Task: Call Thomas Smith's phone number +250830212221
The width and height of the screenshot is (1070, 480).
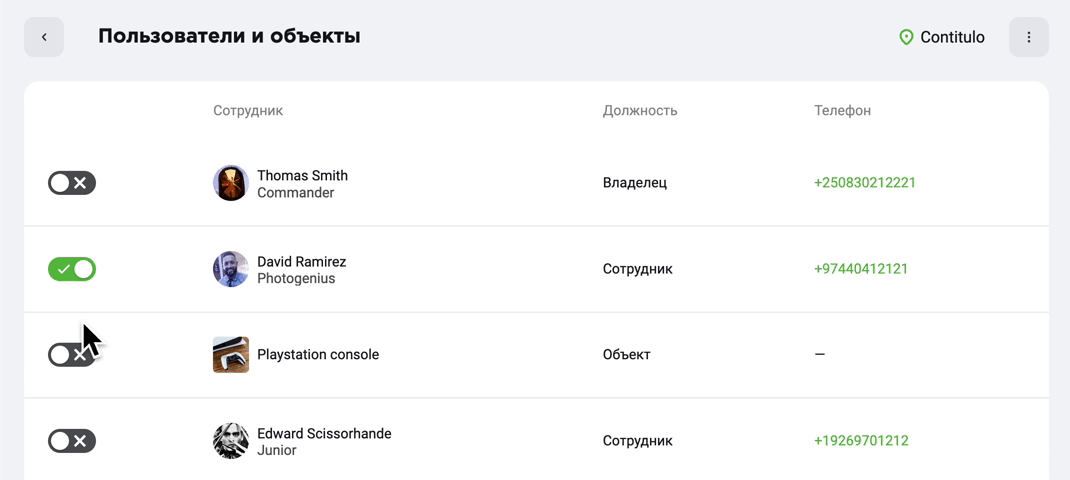Action: click(x=865, y=183)
